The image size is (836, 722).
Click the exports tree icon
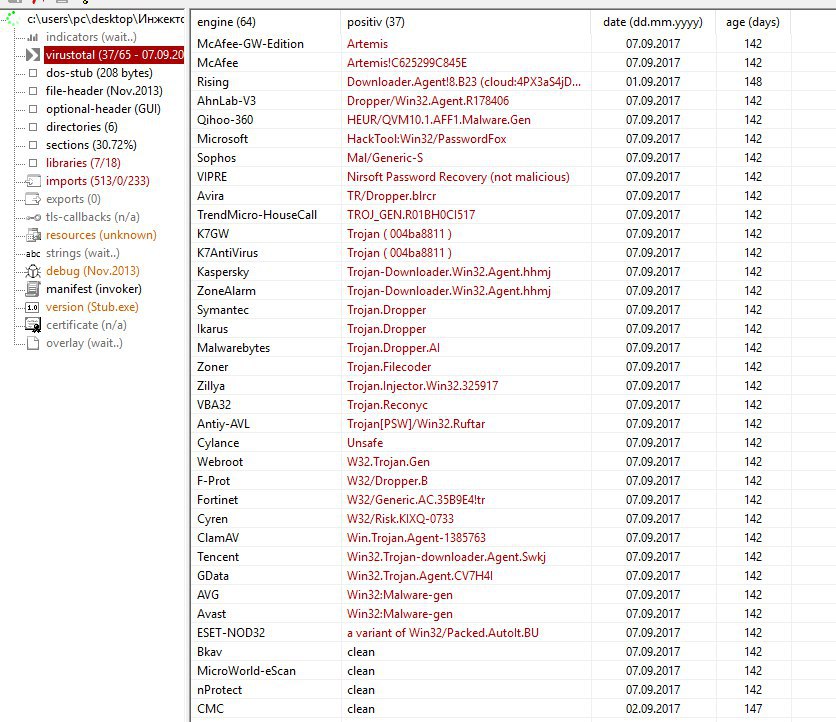click(33, 199)
